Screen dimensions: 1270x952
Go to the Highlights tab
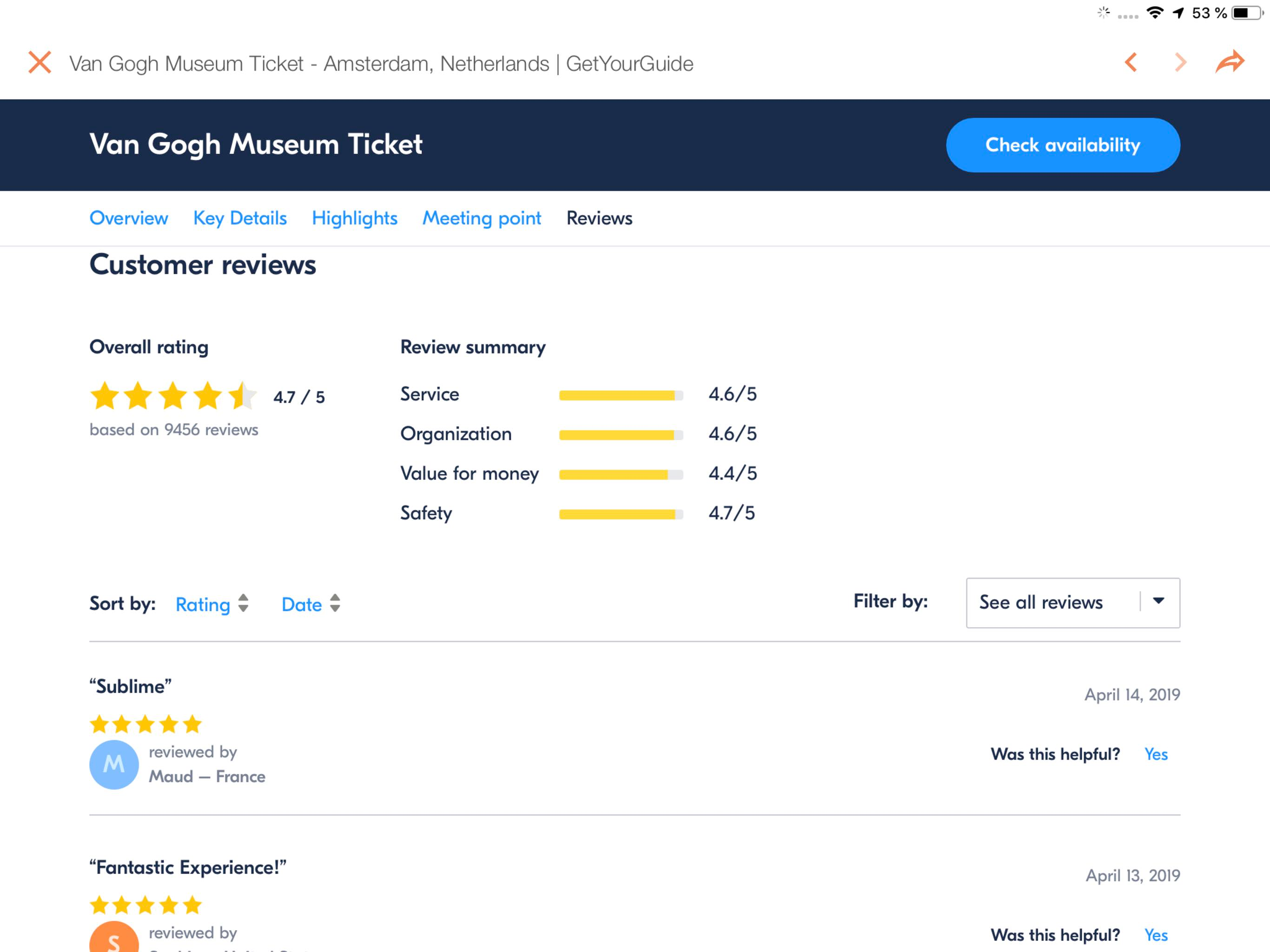pyautogui.click(x=354, y=218)
